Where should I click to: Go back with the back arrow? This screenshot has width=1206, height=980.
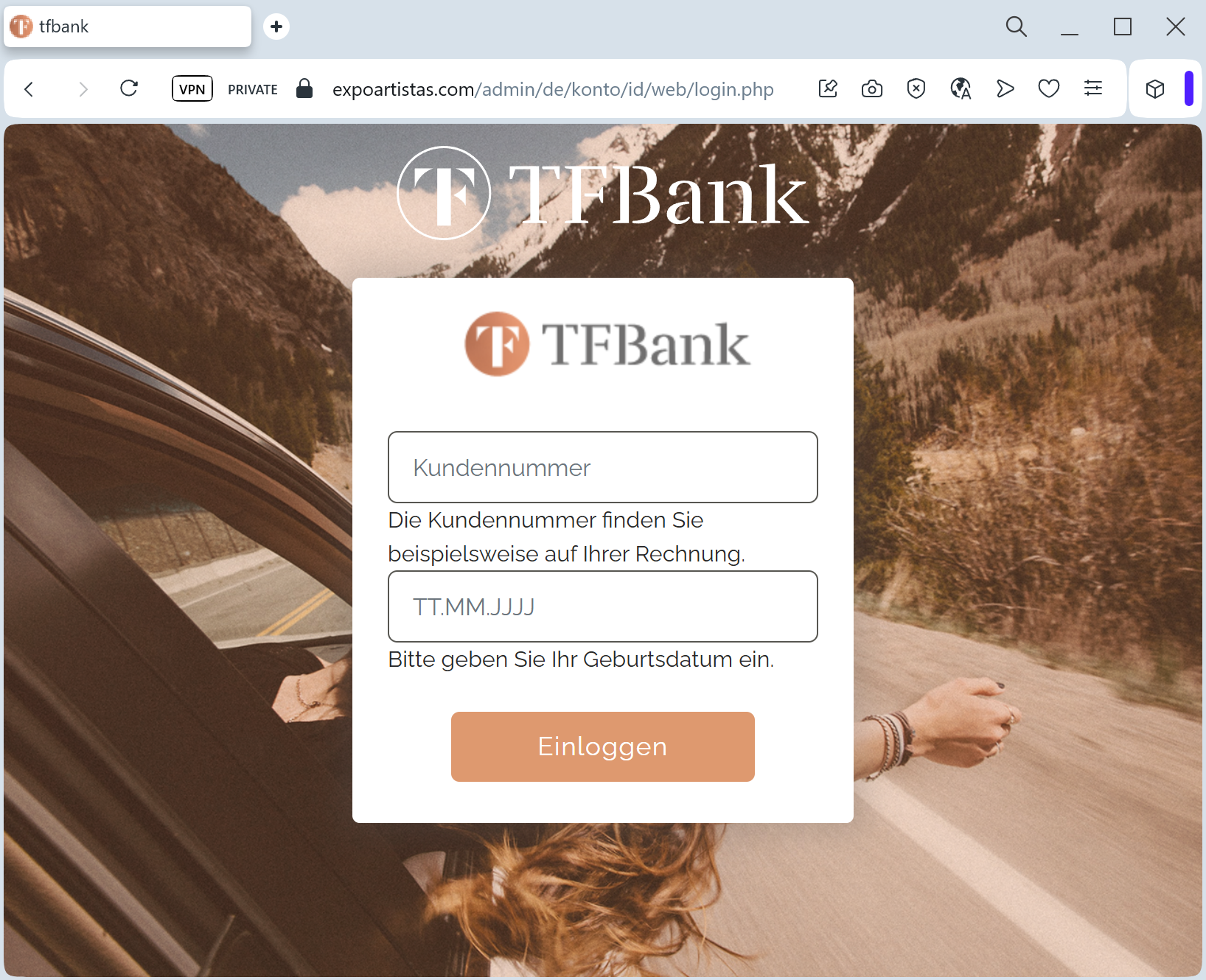[29, 89]
